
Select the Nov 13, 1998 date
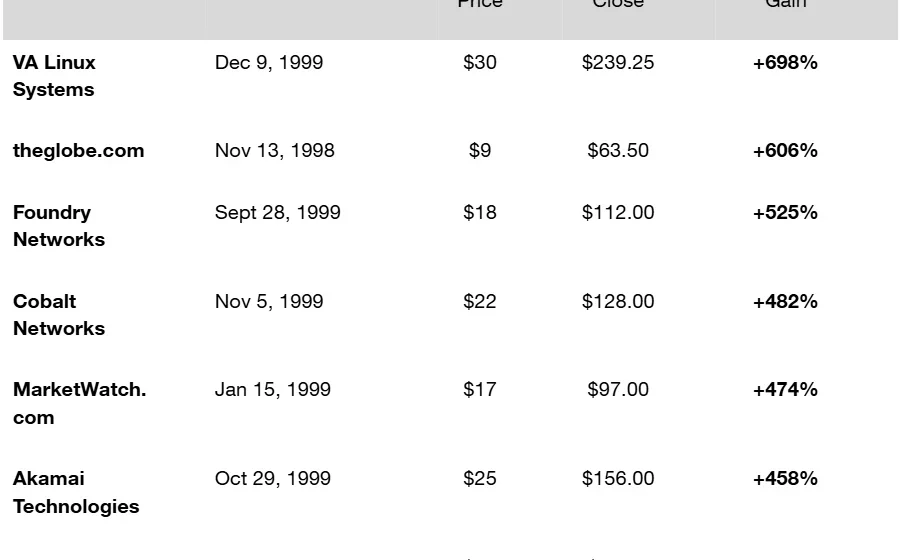click(275, 150)
